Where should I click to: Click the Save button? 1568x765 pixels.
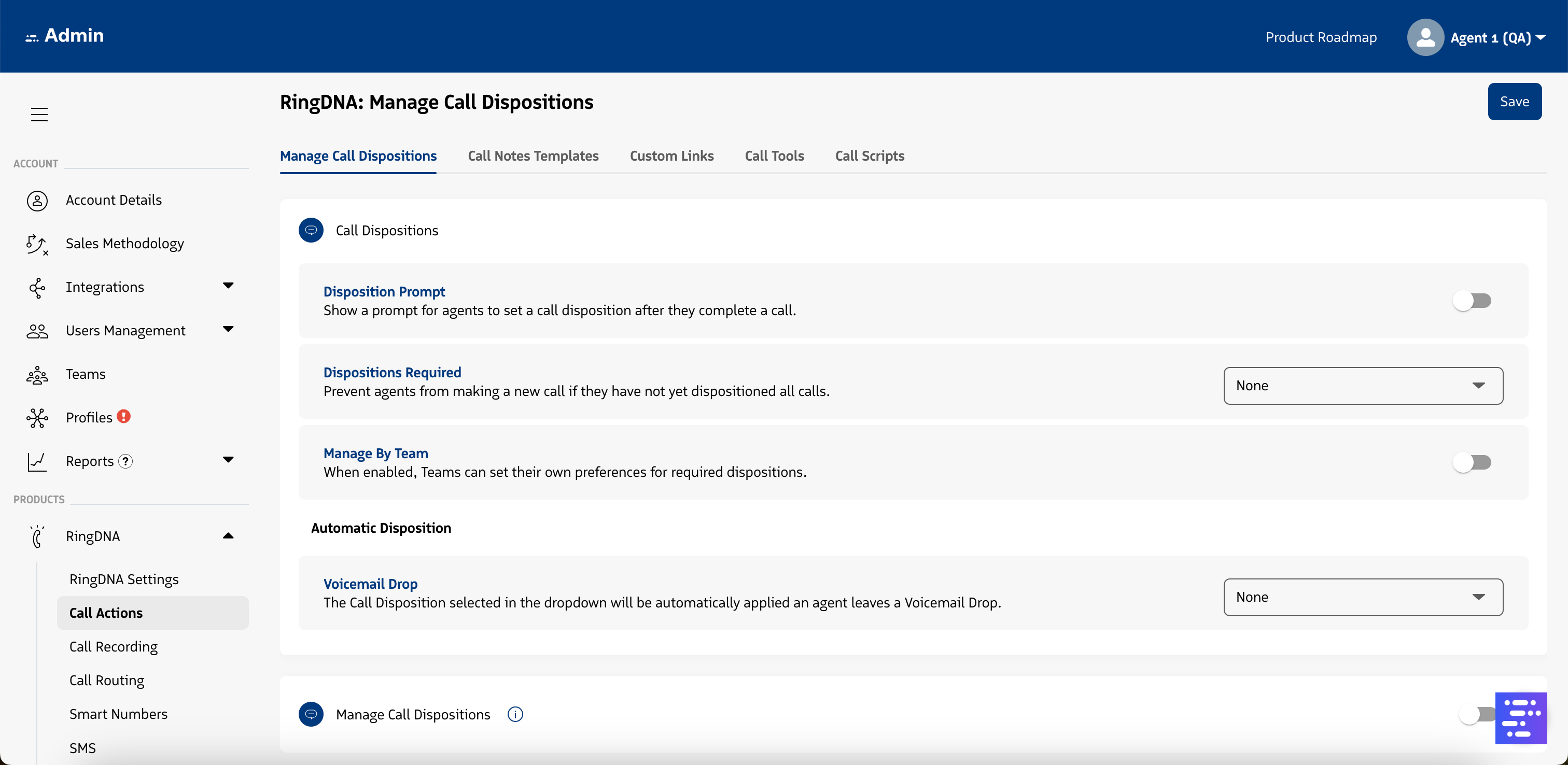[x=1514, y=102]
